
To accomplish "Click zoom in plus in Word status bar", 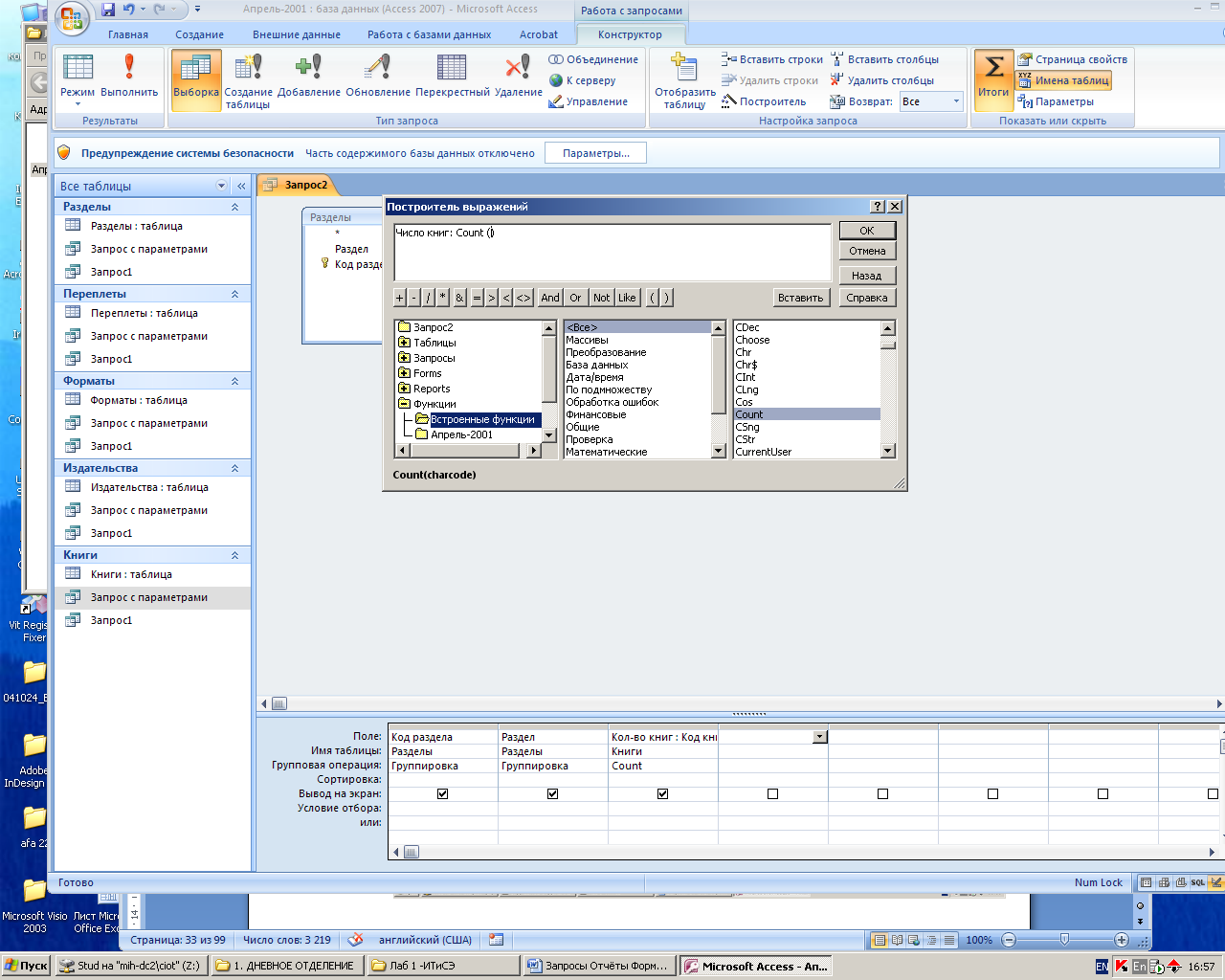I will (x=1121, y=940).
